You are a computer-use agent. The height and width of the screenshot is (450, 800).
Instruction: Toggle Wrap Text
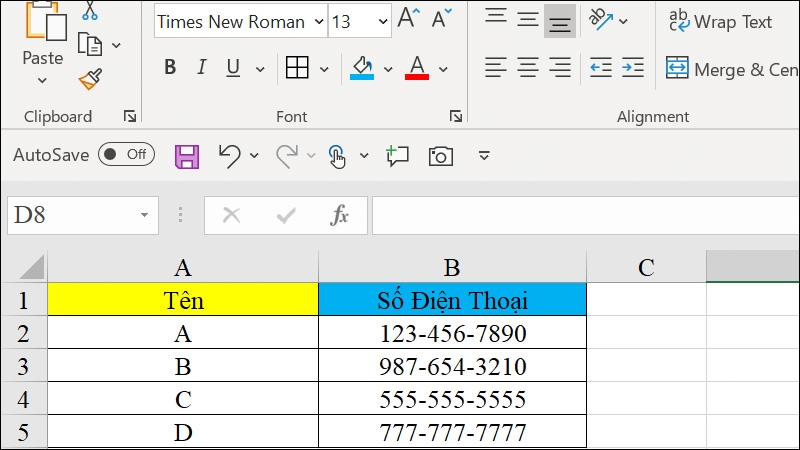720,21
